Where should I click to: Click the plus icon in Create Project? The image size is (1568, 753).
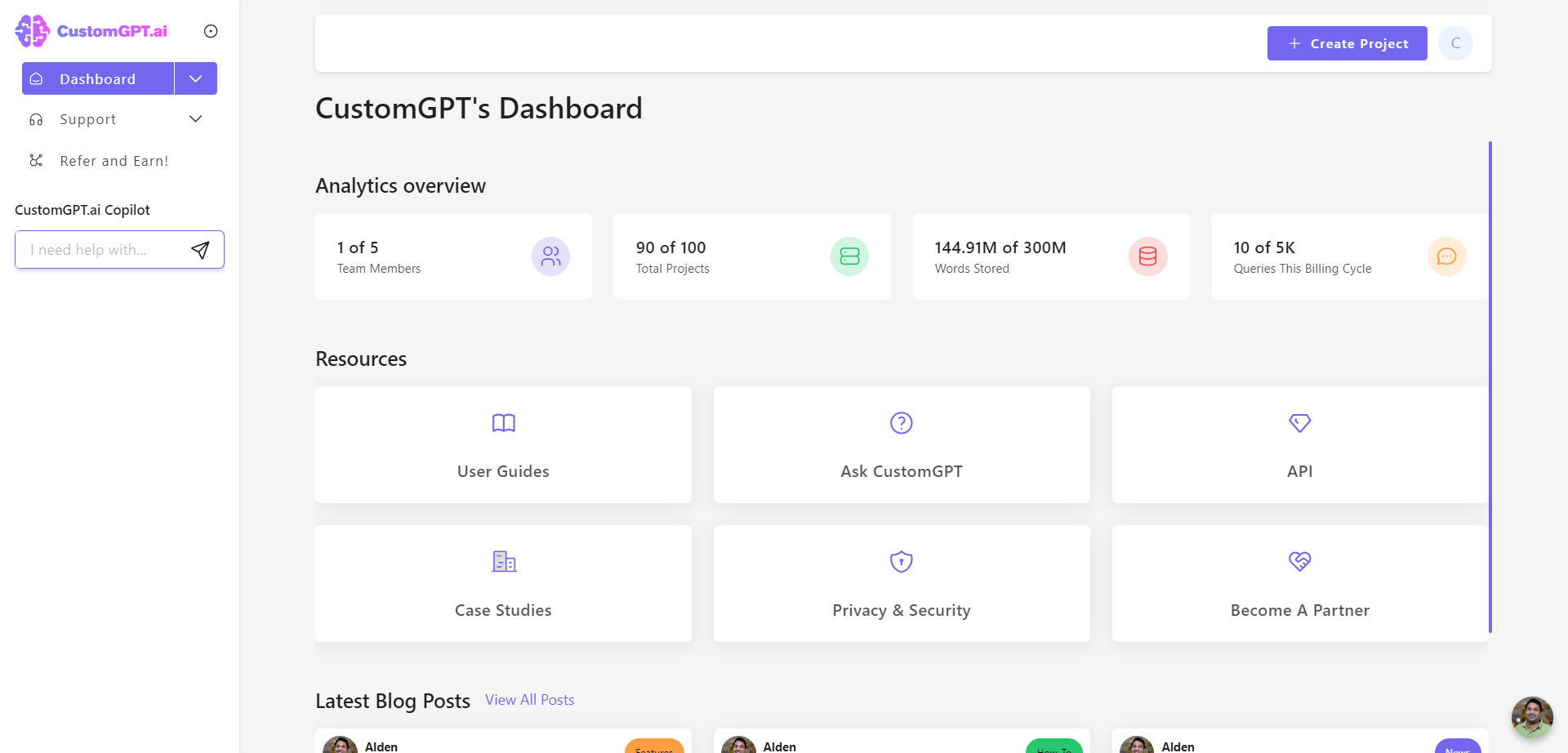point(1294,43)
